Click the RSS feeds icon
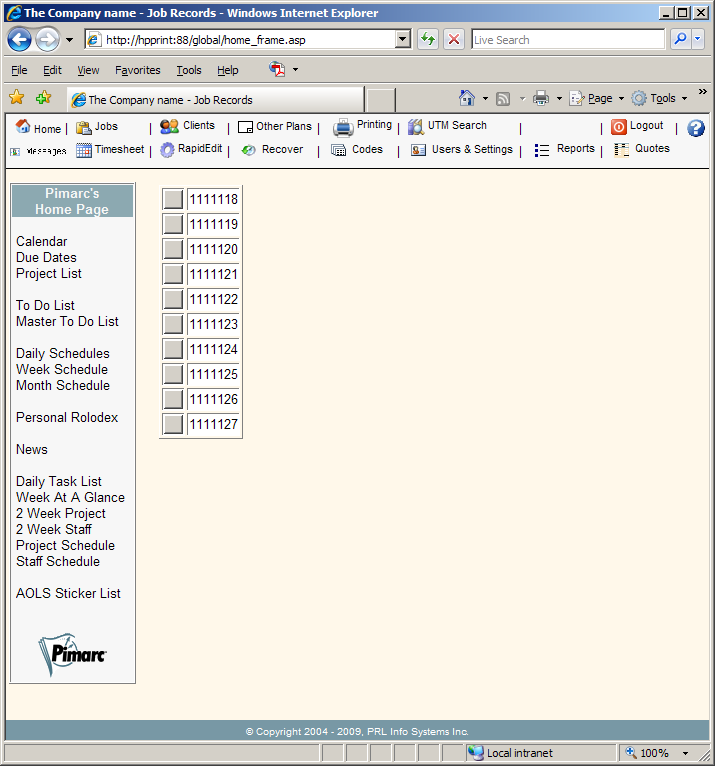Image resolution: width=715 pixels, height=766 pixels. pos(503,99)
